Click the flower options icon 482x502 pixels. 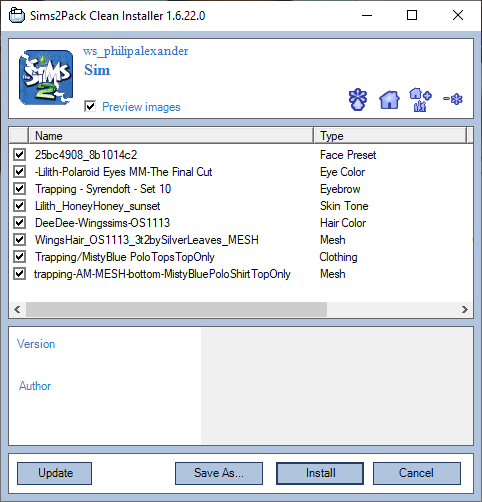(358, 99)
